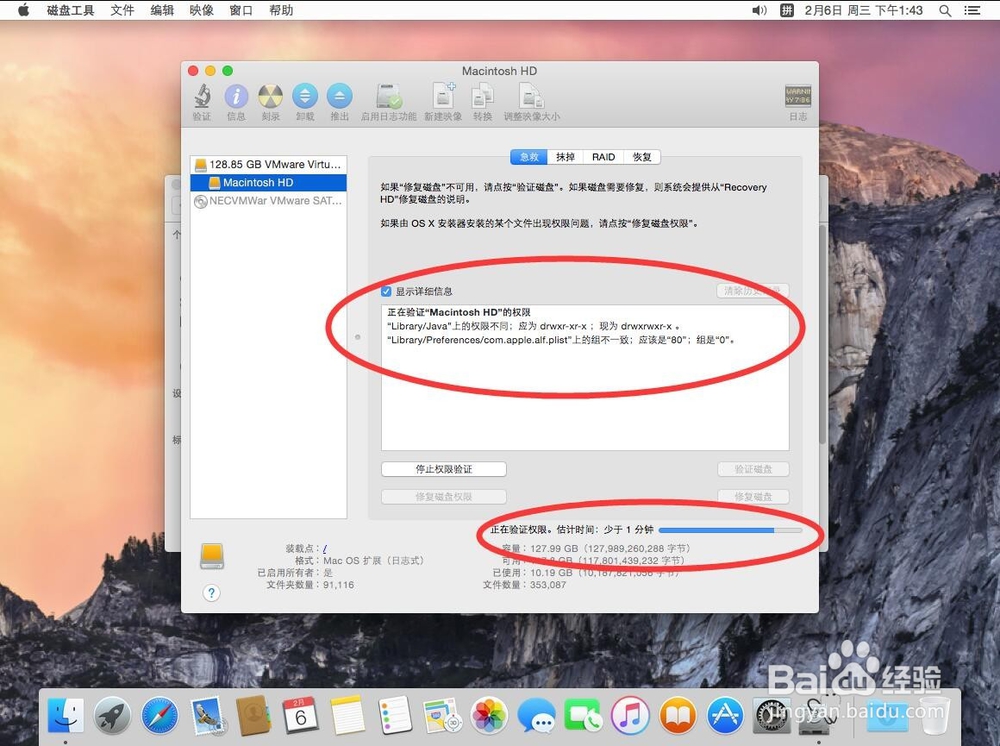Click the 正在验证"Macintosh HD"的权限 log line
This screenshot has width=1000, height=746.
tap(459, 312)
